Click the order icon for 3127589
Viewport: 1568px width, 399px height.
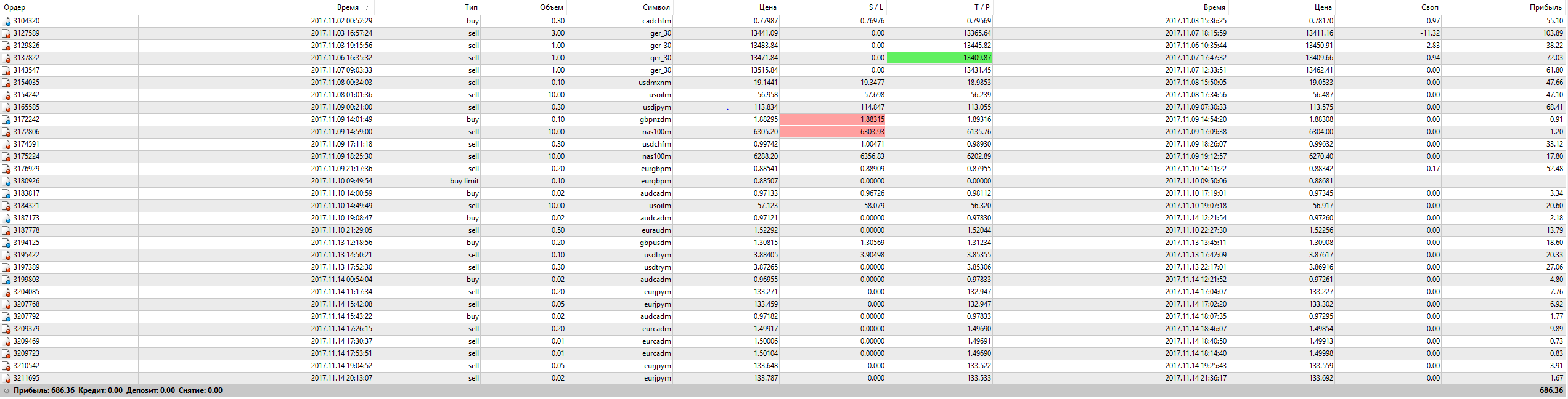6,33
